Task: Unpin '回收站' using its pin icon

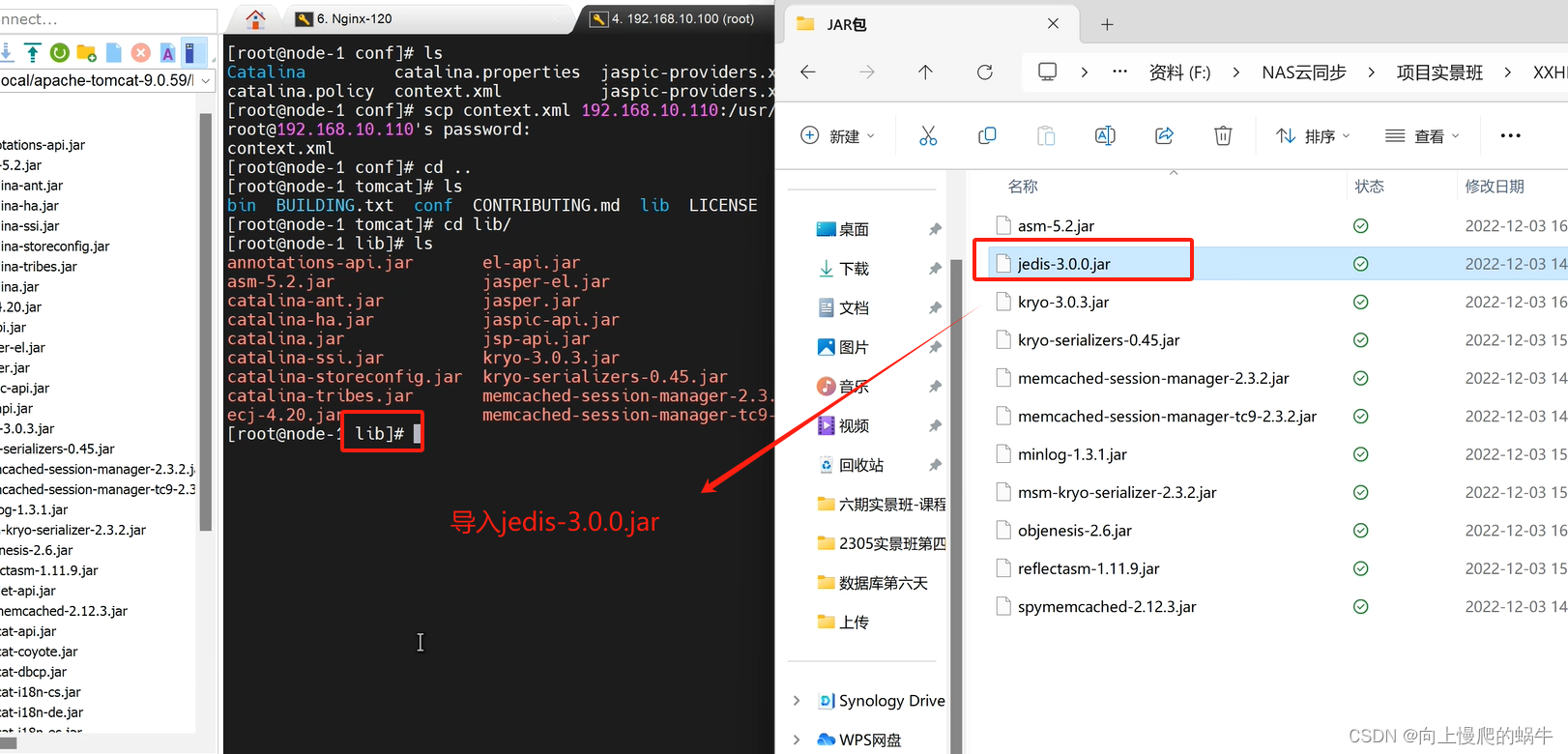Action: click(x=935, y=465)
